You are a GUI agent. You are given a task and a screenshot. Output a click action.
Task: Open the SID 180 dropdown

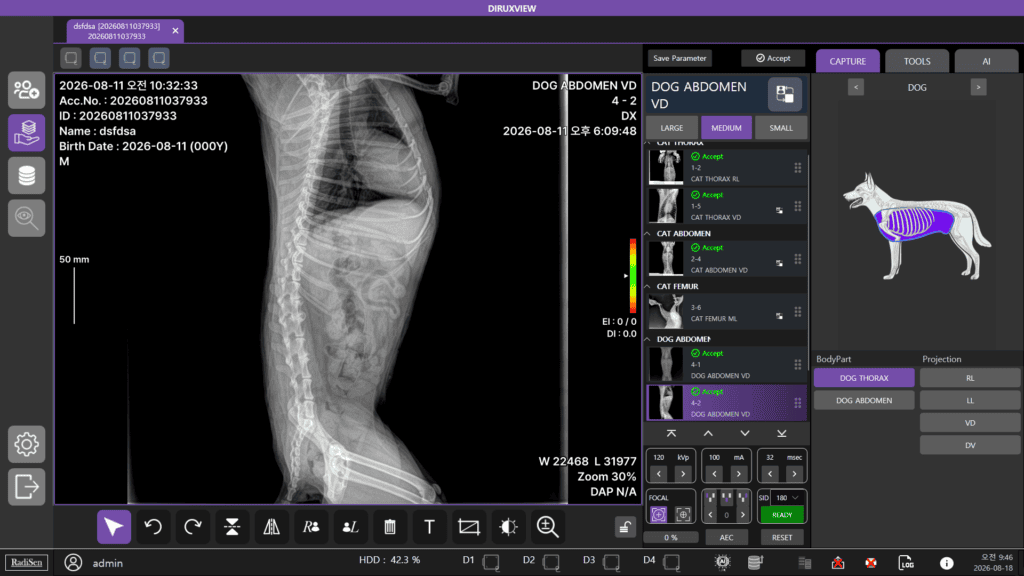coord(788,498)
